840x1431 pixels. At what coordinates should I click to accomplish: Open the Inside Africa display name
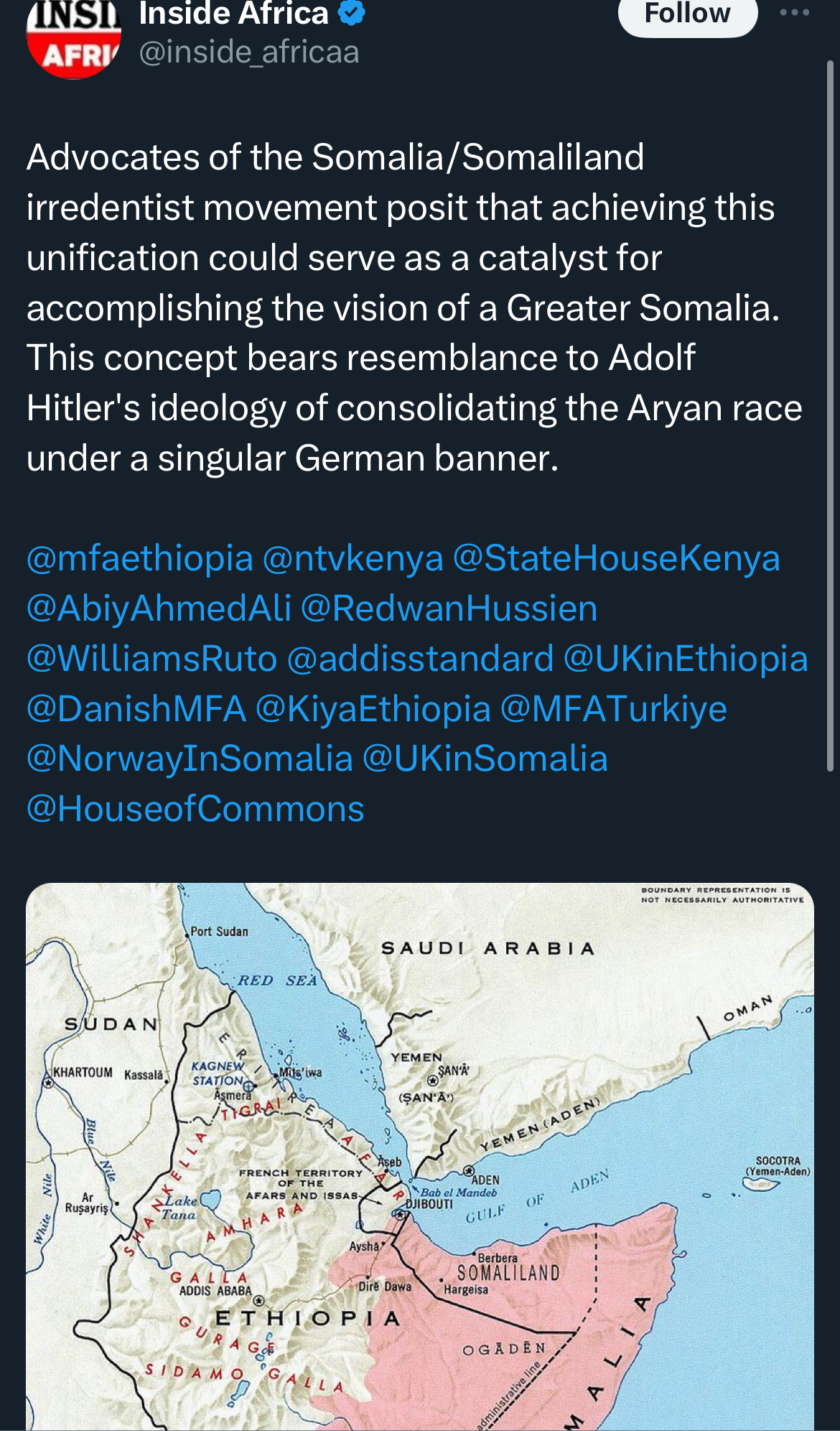tap(233, 14)
